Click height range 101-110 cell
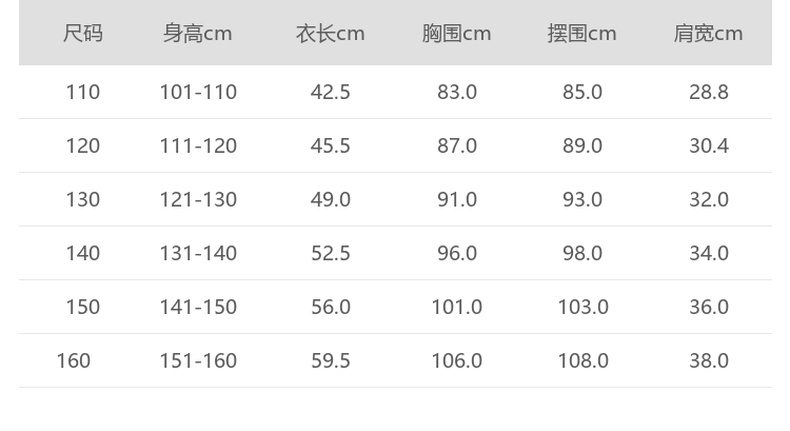 198,92
